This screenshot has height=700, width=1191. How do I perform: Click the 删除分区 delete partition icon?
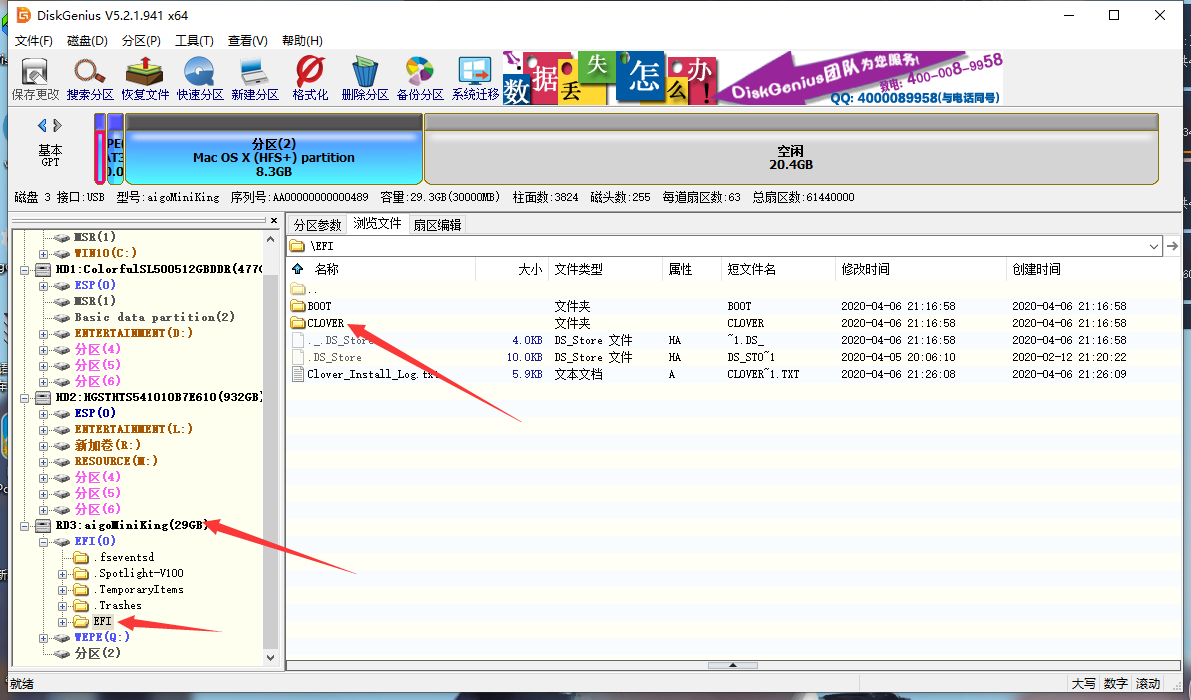[x=365, y=79]
